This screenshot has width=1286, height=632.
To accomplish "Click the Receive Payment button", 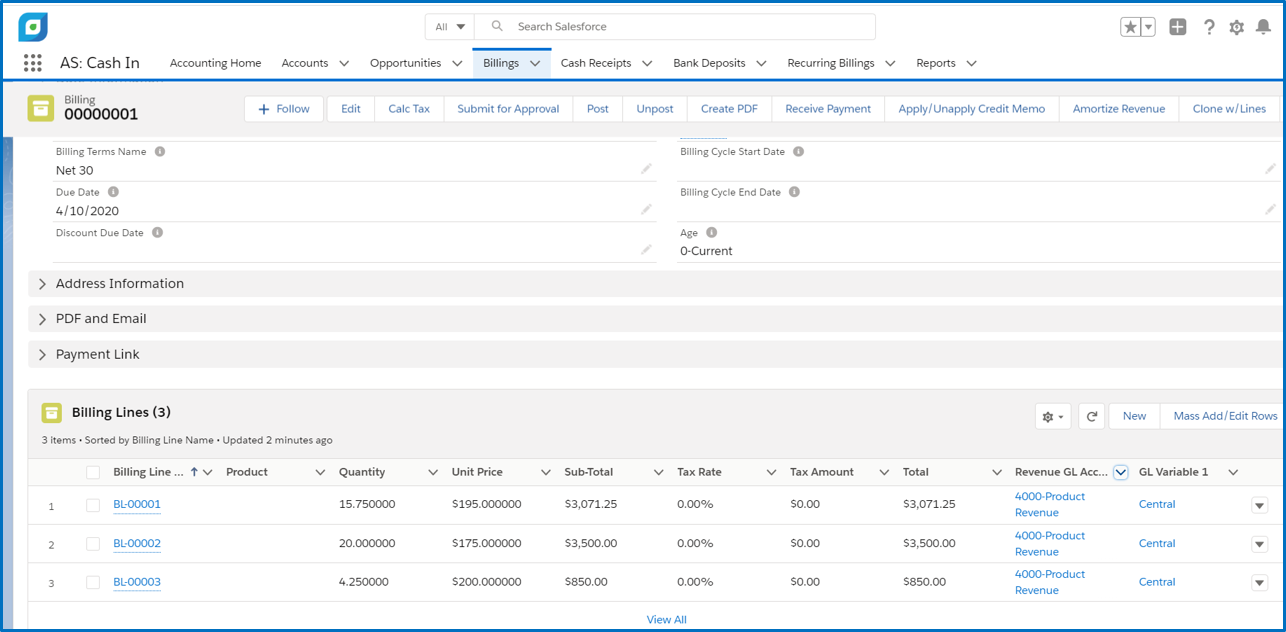I will (828, 109).
